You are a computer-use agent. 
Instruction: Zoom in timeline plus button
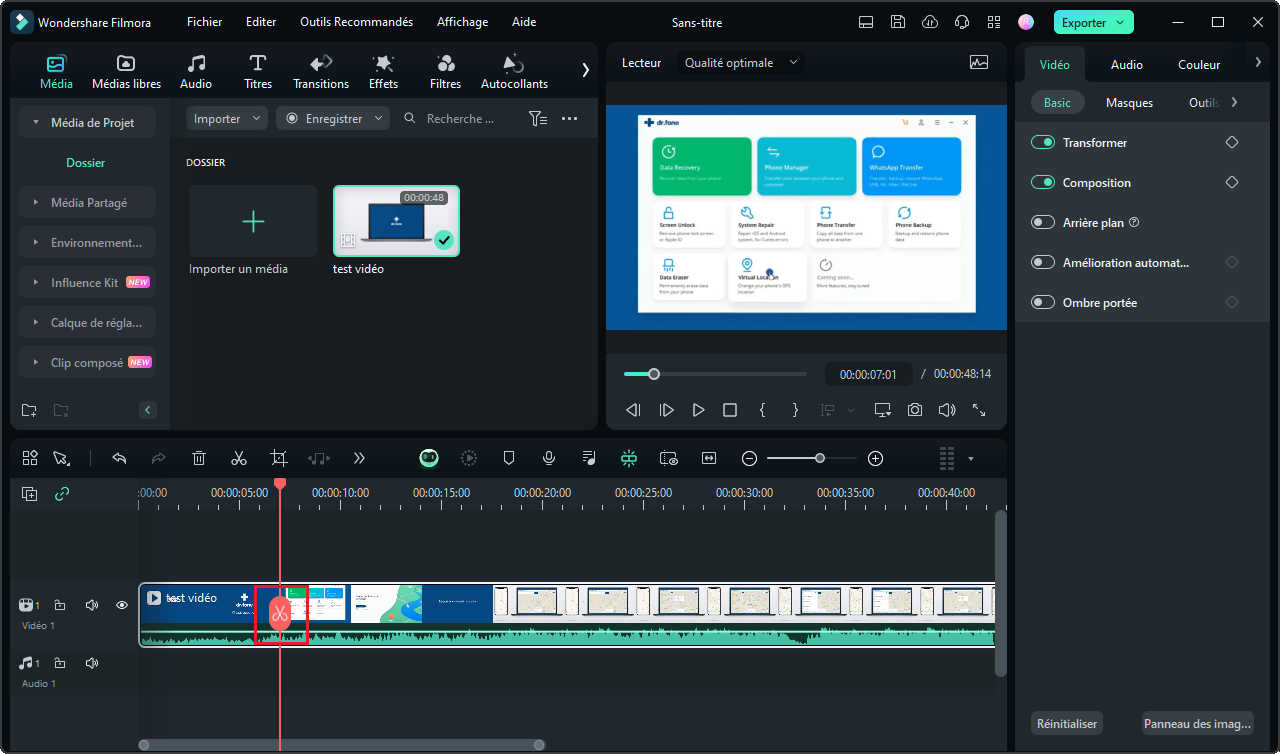[x=875, y=458]
